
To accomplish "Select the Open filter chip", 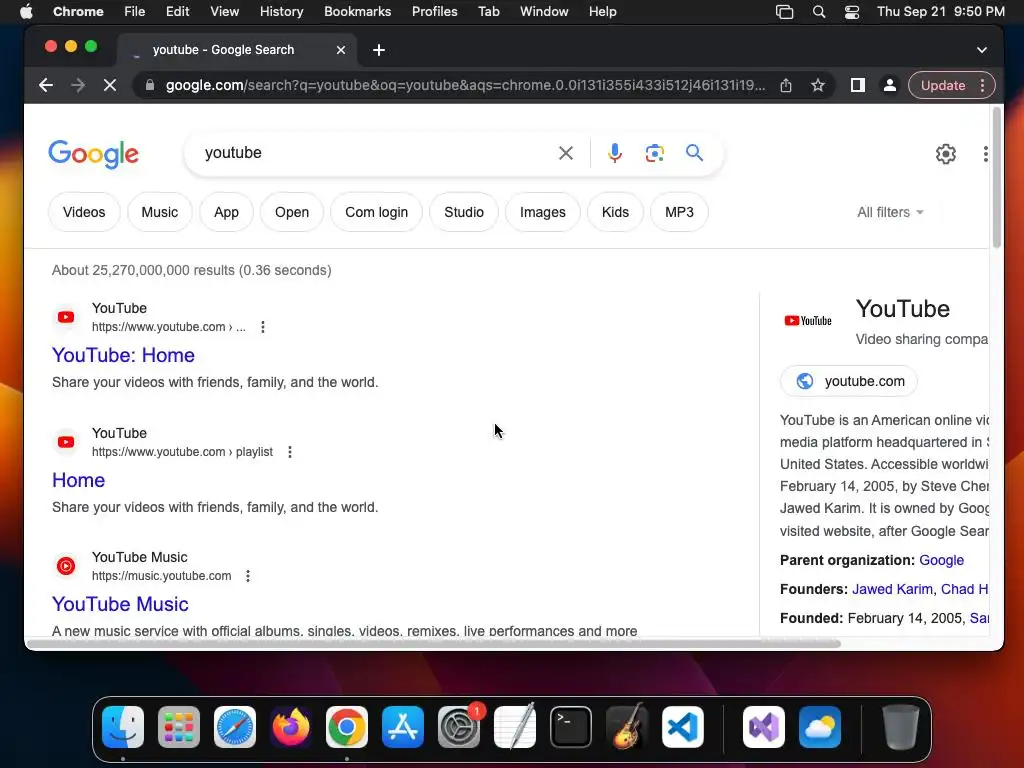I will click(x=292, y=212).
